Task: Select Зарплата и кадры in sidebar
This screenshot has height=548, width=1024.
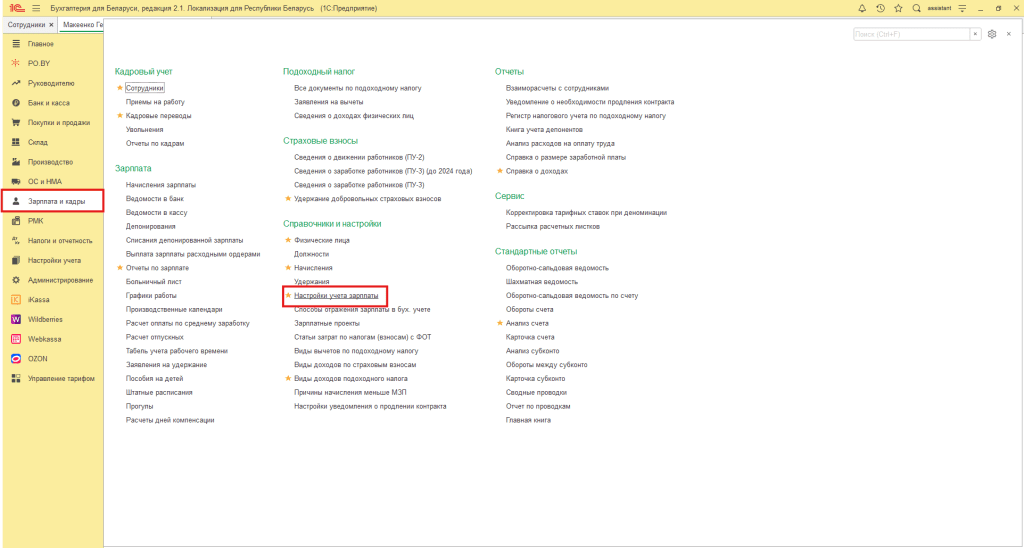Action: pyautogui.click(x=52, y=201)
